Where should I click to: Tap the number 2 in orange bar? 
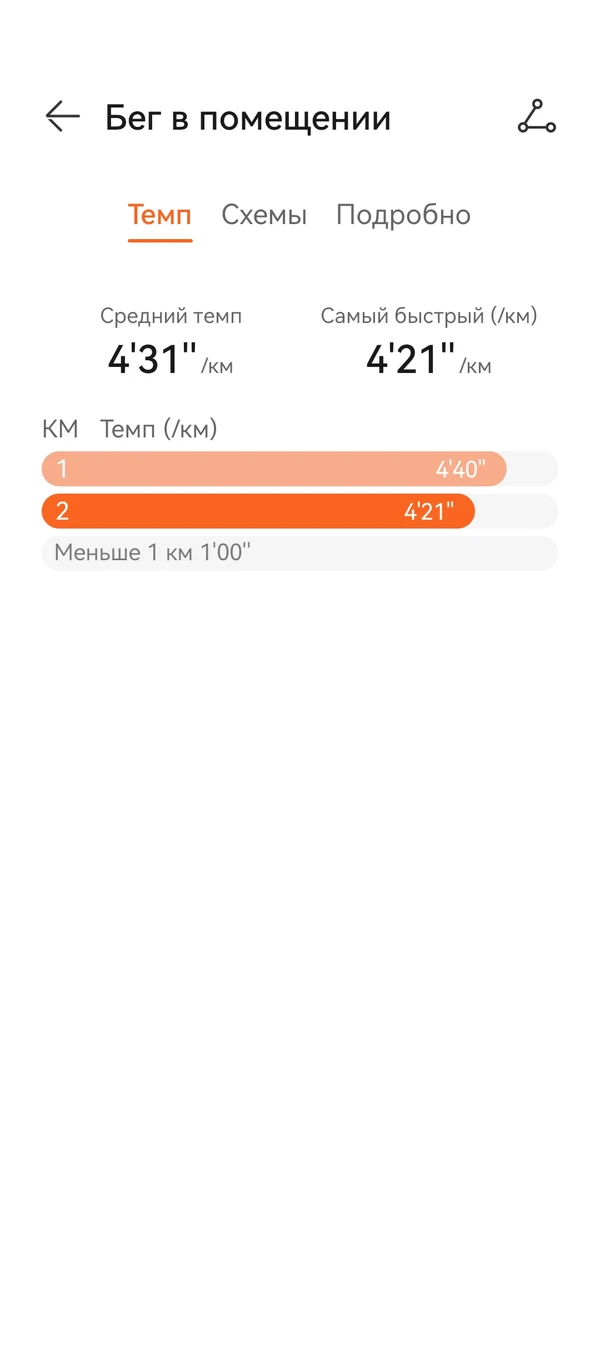(62, 511)
